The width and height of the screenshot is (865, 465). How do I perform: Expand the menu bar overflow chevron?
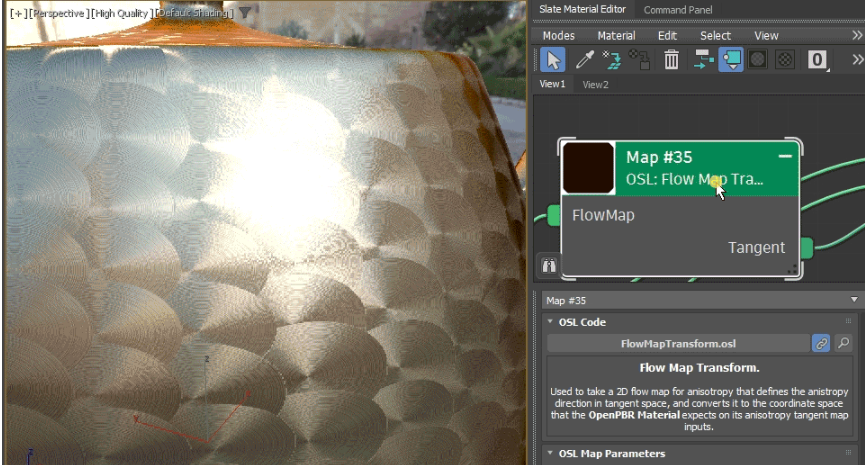857,35
